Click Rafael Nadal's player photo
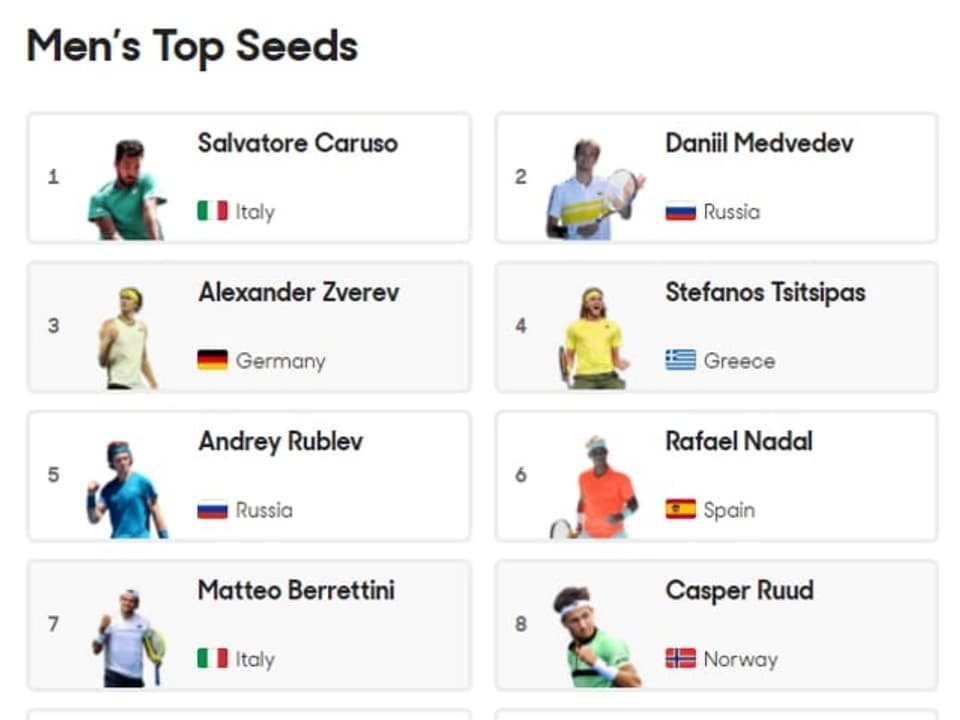 594,487
